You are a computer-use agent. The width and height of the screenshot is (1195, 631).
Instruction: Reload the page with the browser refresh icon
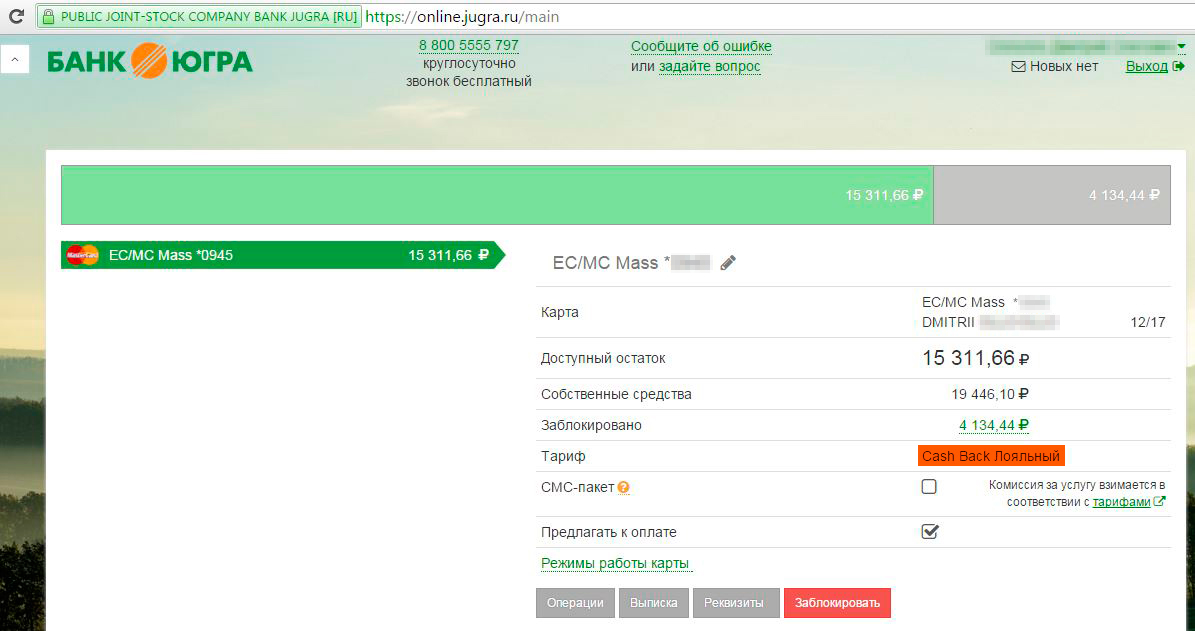pyautogui.click(x=13, y=17)
